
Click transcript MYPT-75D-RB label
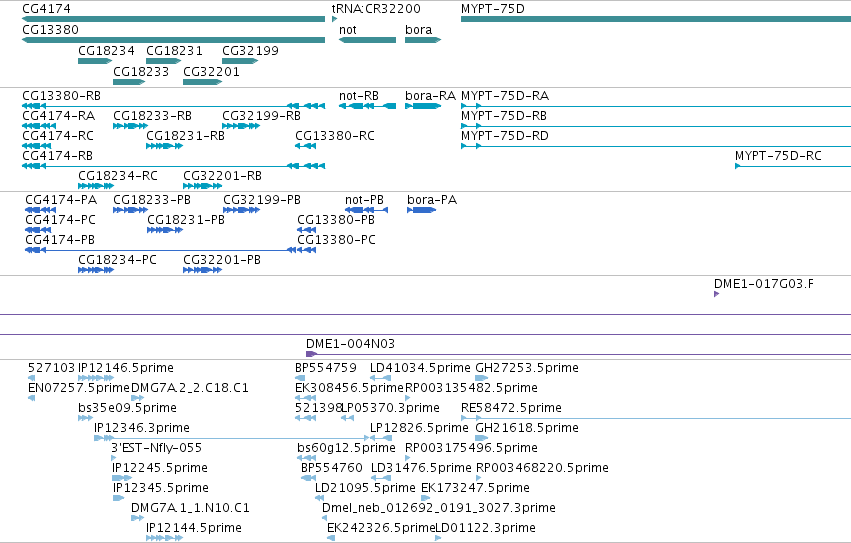pos(504,116)
